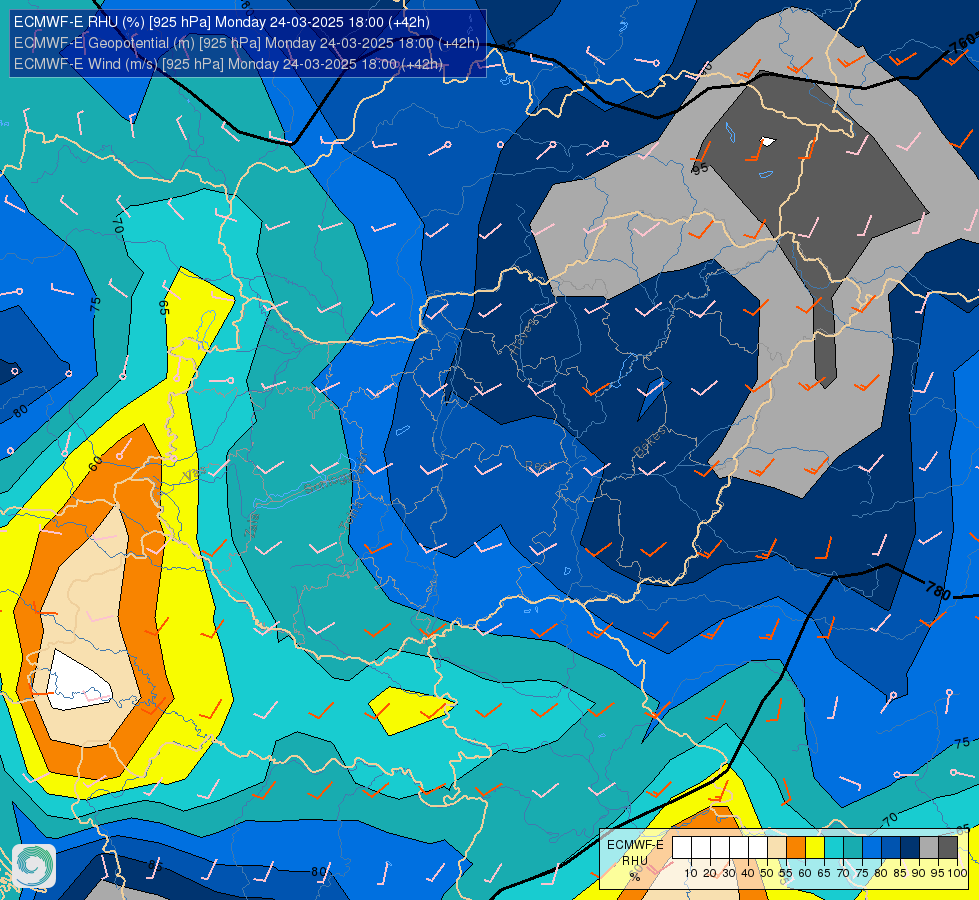Pick the bright blue 75–80 legend swatch
This screenshot has width=979, height=900.
(872, 848)
